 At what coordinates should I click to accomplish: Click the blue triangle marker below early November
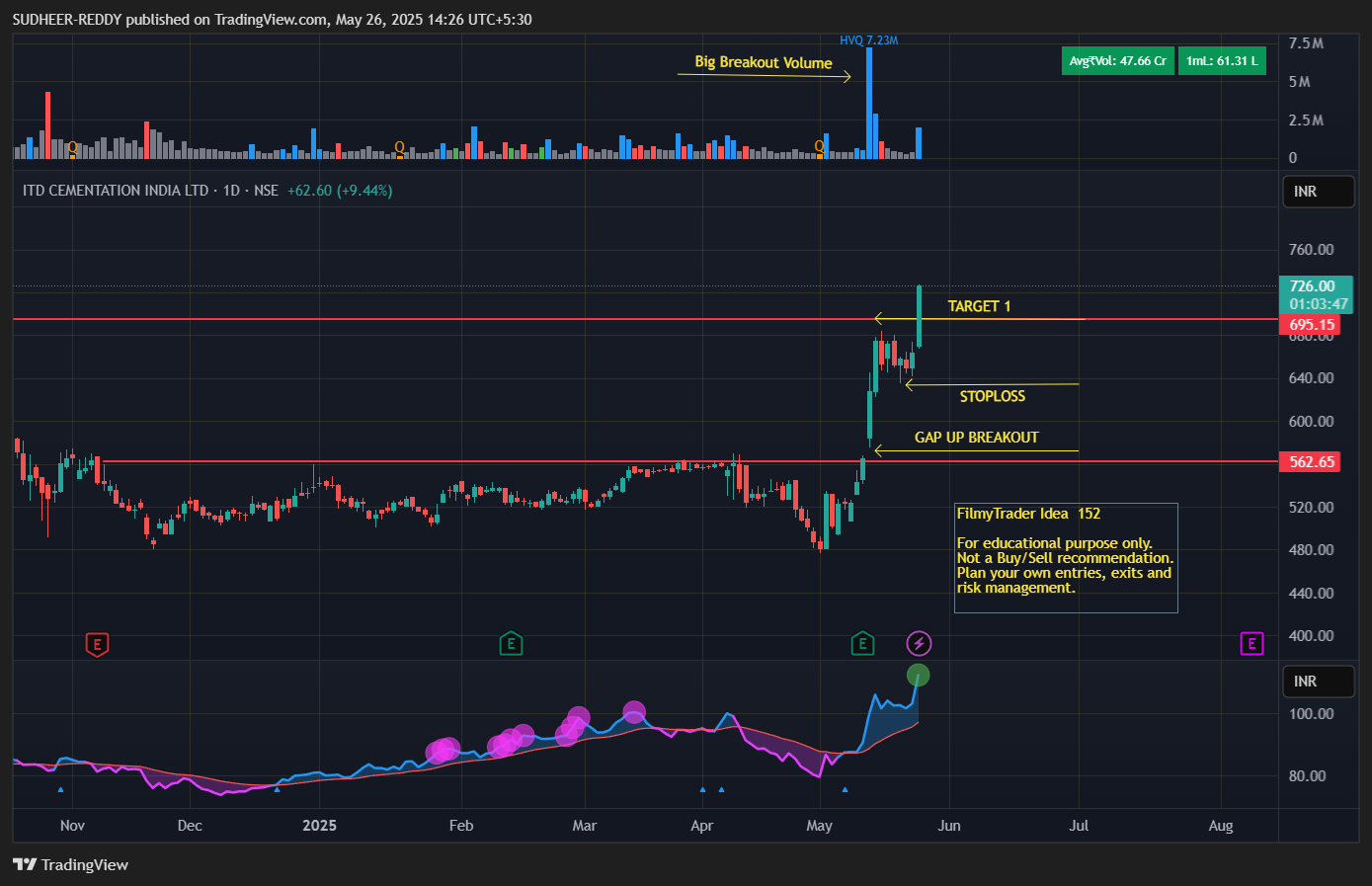(x=60, y=789)
